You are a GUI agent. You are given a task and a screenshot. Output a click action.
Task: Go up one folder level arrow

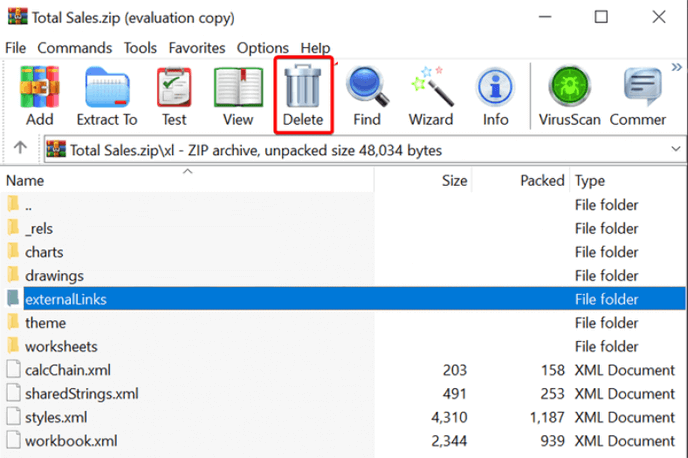pos(20,147)
